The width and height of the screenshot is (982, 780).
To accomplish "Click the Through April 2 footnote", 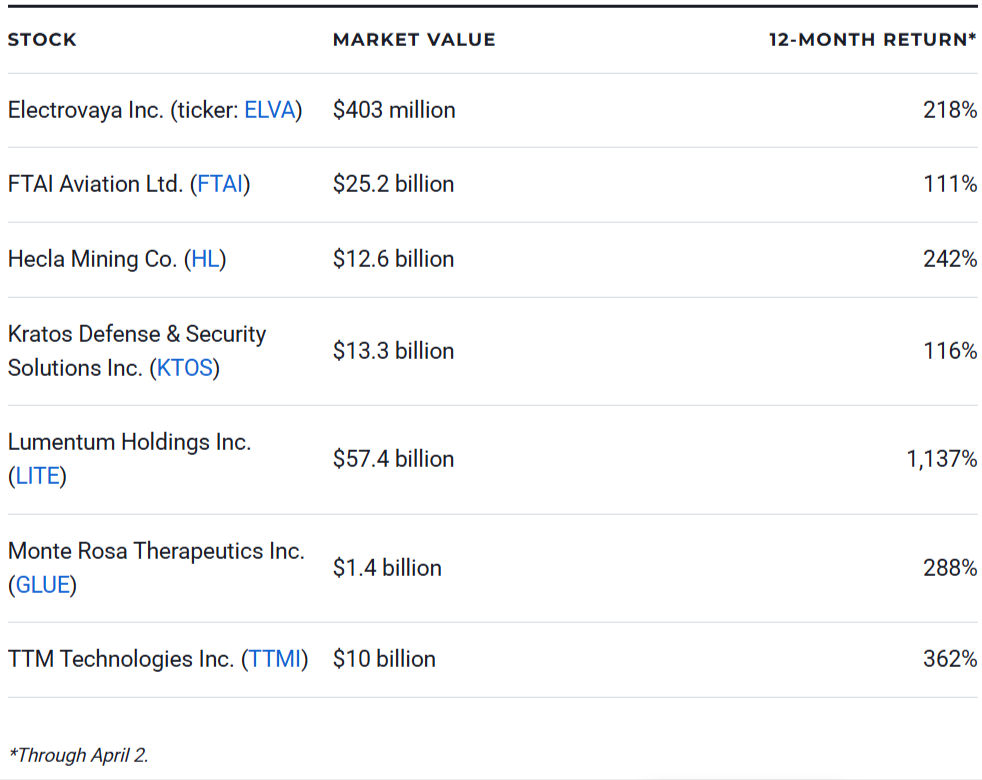I will tap(76, 755).
